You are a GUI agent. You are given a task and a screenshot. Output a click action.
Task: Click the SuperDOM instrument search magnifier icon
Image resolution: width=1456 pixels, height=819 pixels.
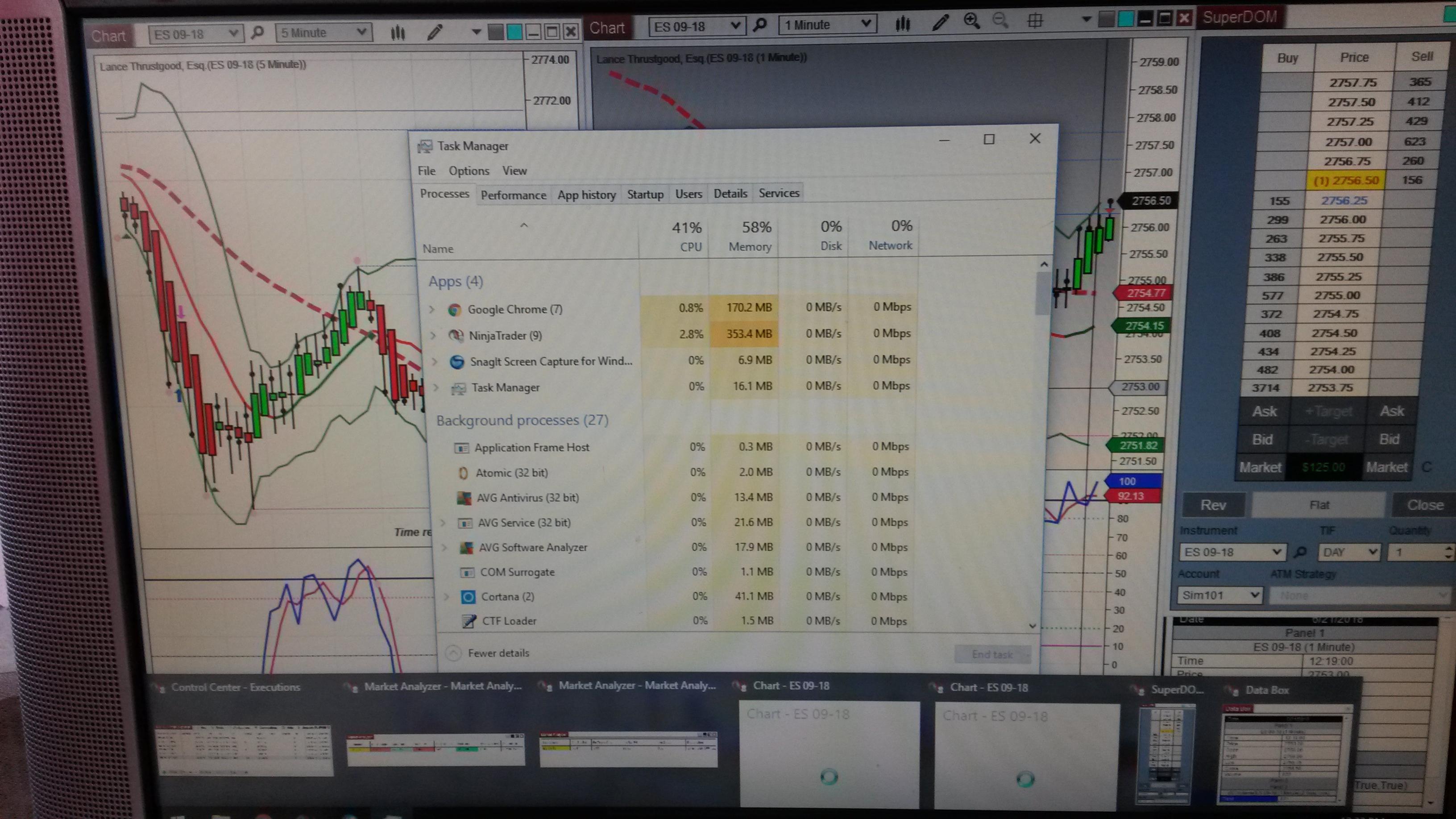click(1300, 552)
